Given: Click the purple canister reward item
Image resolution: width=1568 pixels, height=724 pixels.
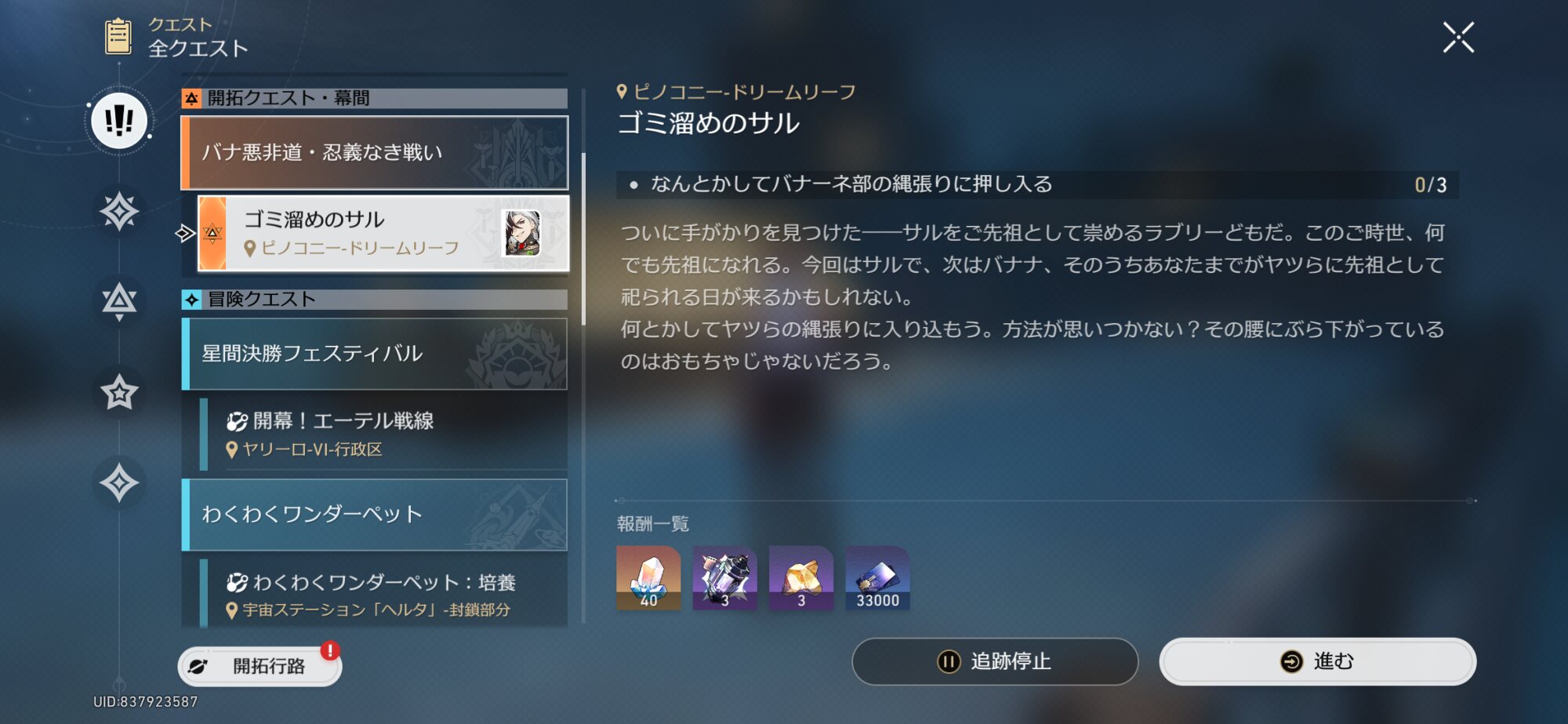Looking at the screenshot, I should click(724, 578).
